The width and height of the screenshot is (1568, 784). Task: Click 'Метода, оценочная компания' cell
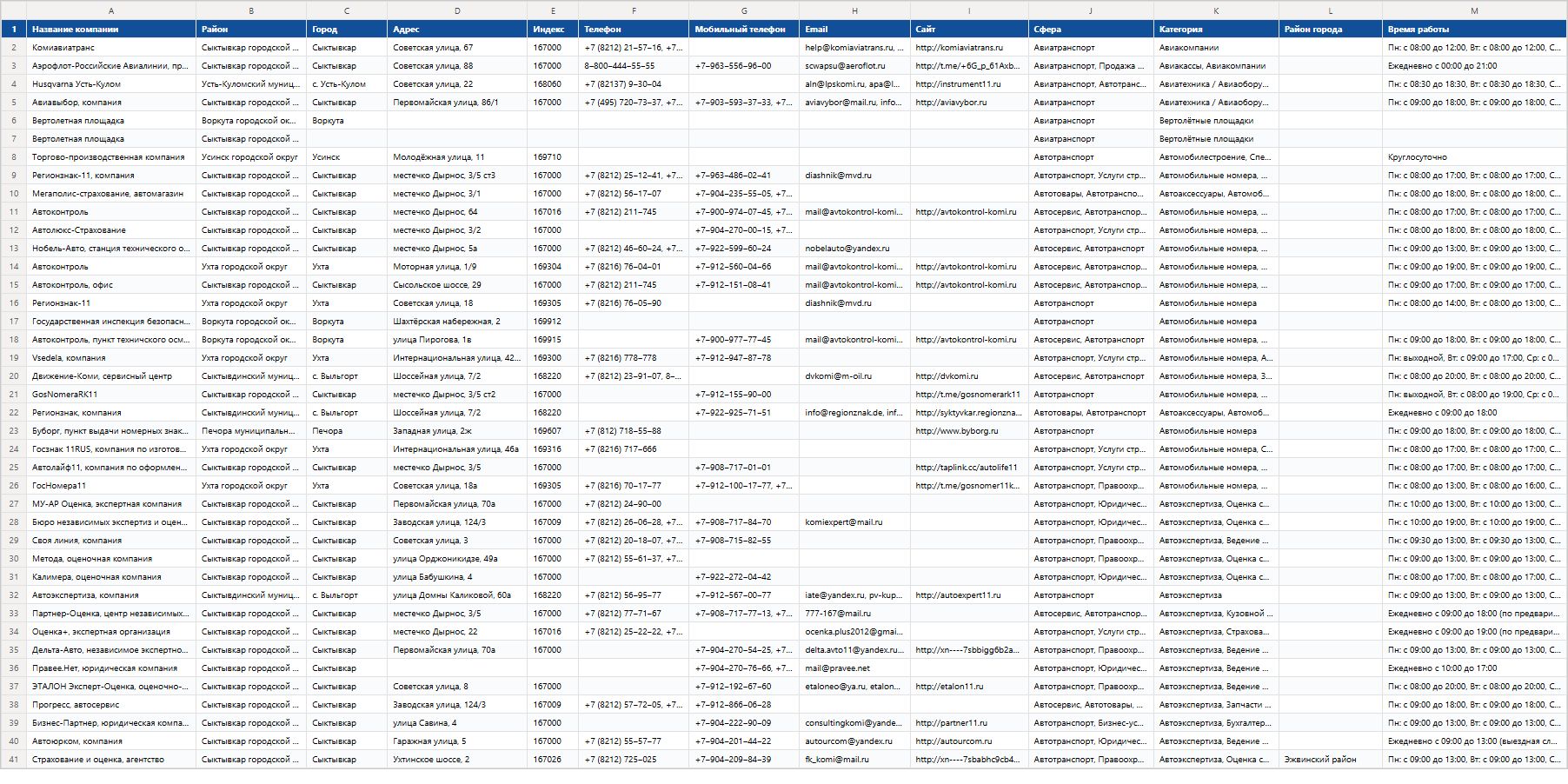111,559
